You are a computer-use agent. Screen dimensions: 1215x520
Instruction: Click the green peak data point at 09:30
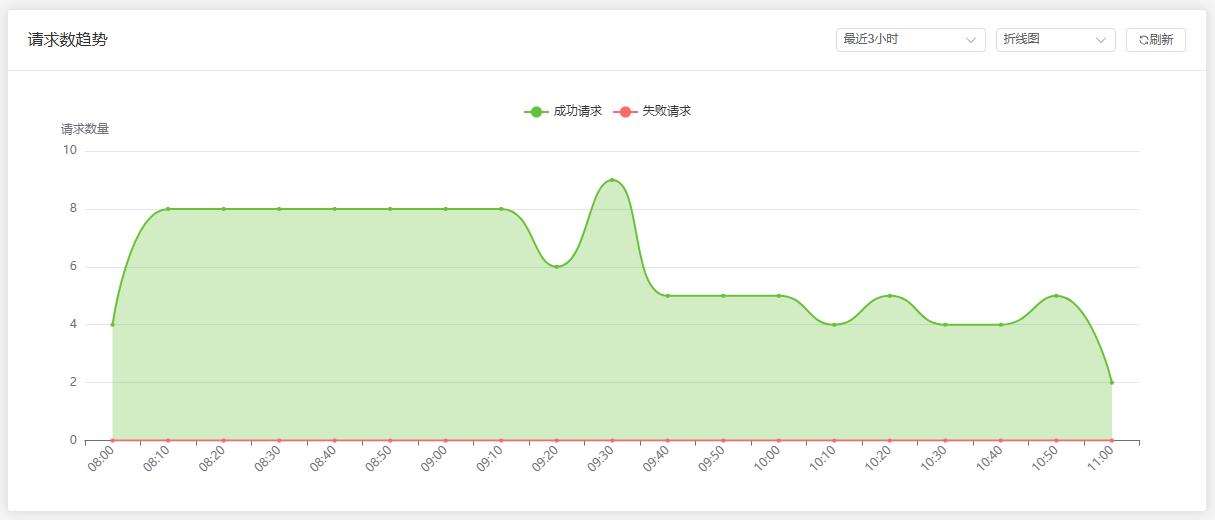[x=612, y=180]
